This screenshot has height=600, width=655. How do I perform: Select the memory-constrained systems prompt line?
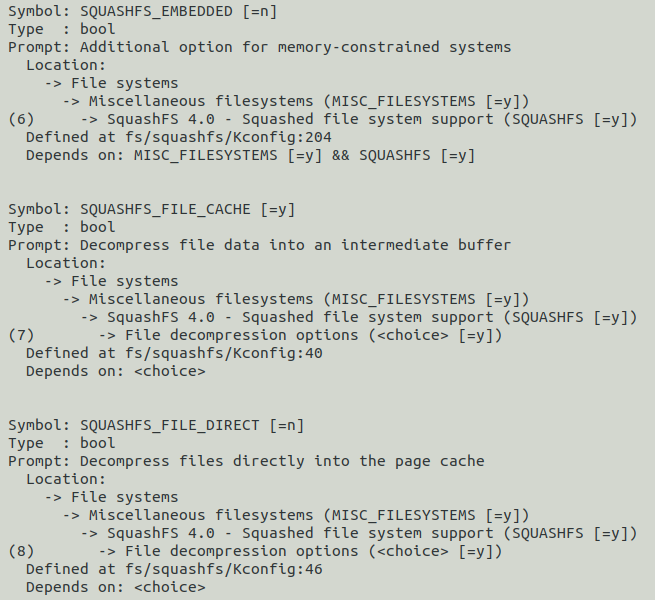(x=260, y=47)
